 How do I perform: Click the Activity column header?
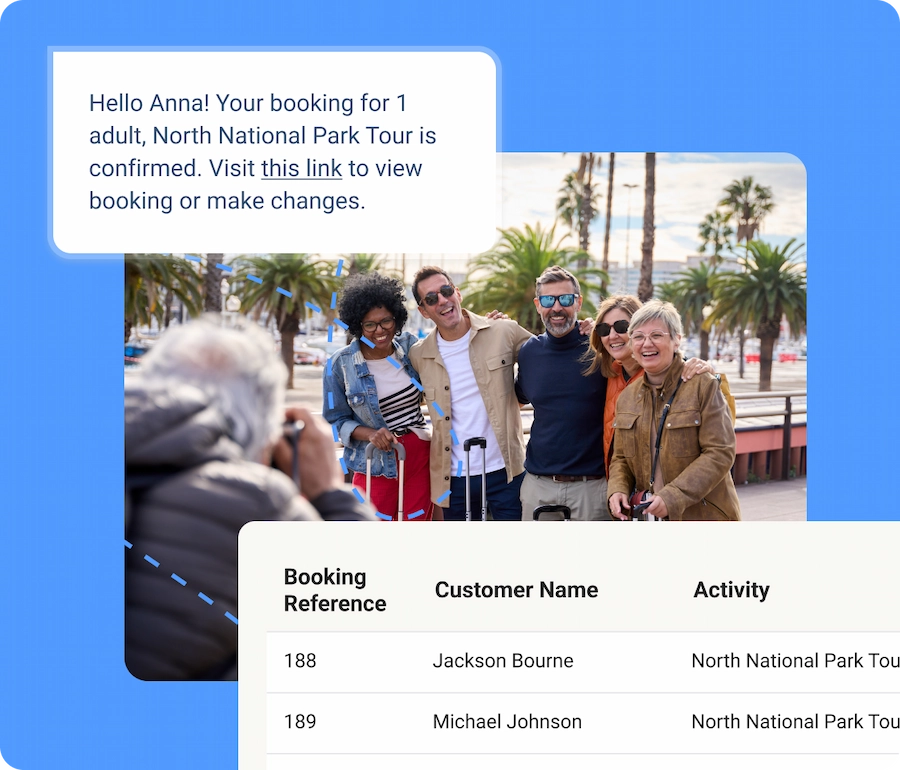(x=731, y=590)
